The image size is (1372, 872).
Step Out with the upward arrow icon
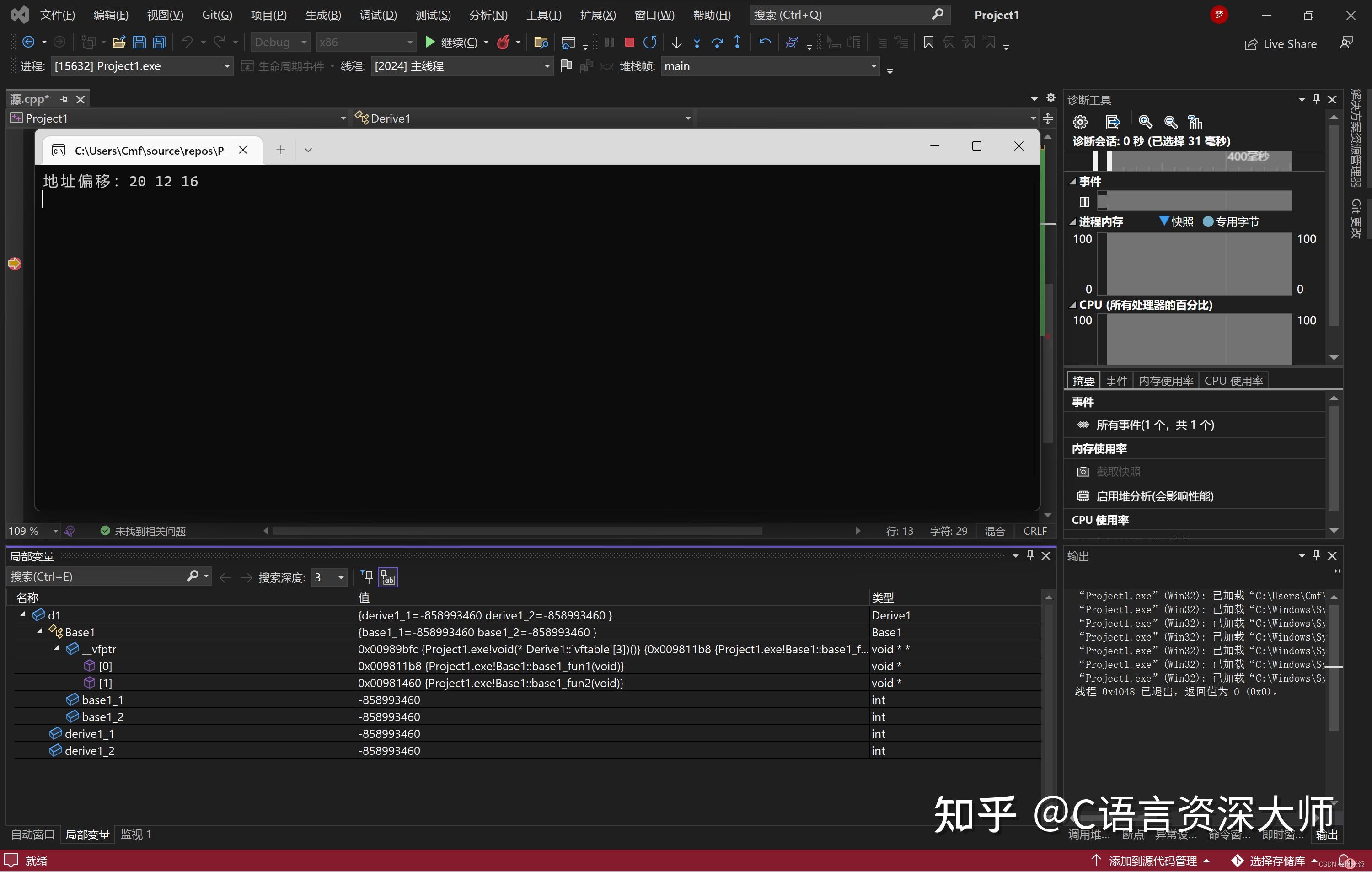[x=737, y=42]
